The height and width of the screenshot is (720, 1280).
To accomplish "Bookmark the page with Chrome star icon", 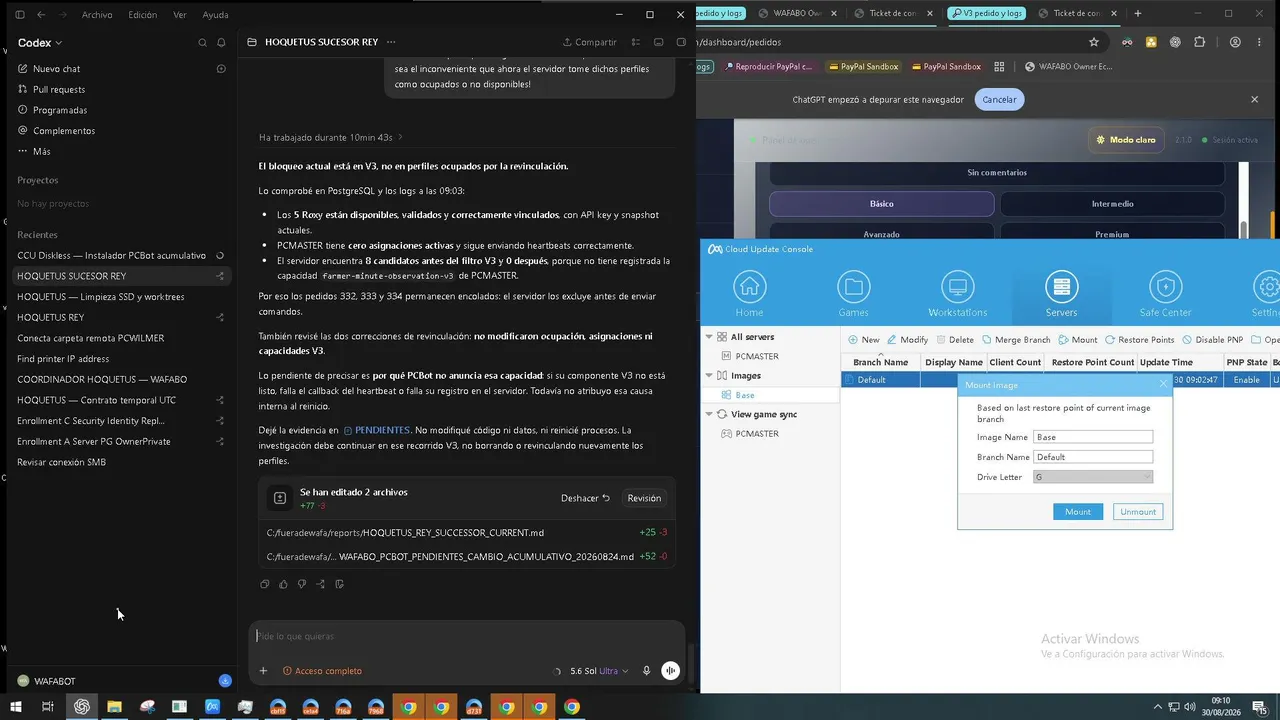I will (x=1094, y=42).
